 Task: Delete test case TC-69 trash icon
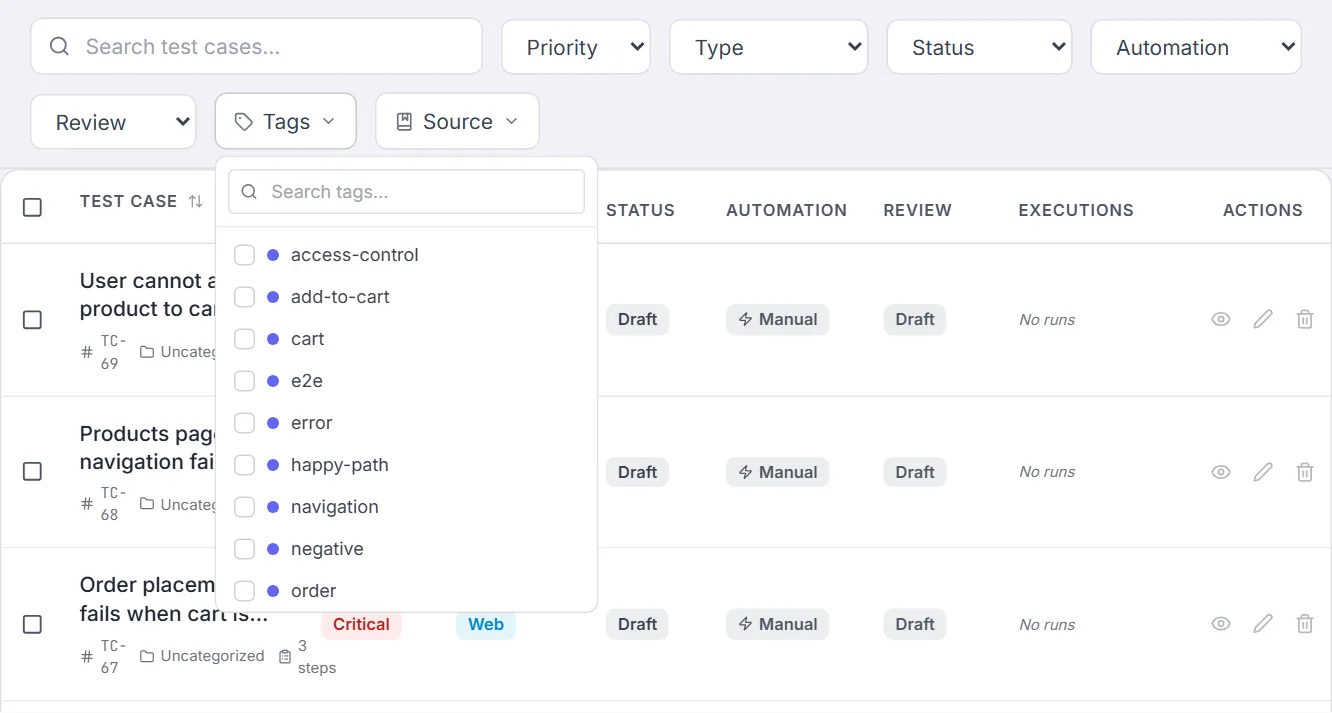click(x=1305, y=319)
